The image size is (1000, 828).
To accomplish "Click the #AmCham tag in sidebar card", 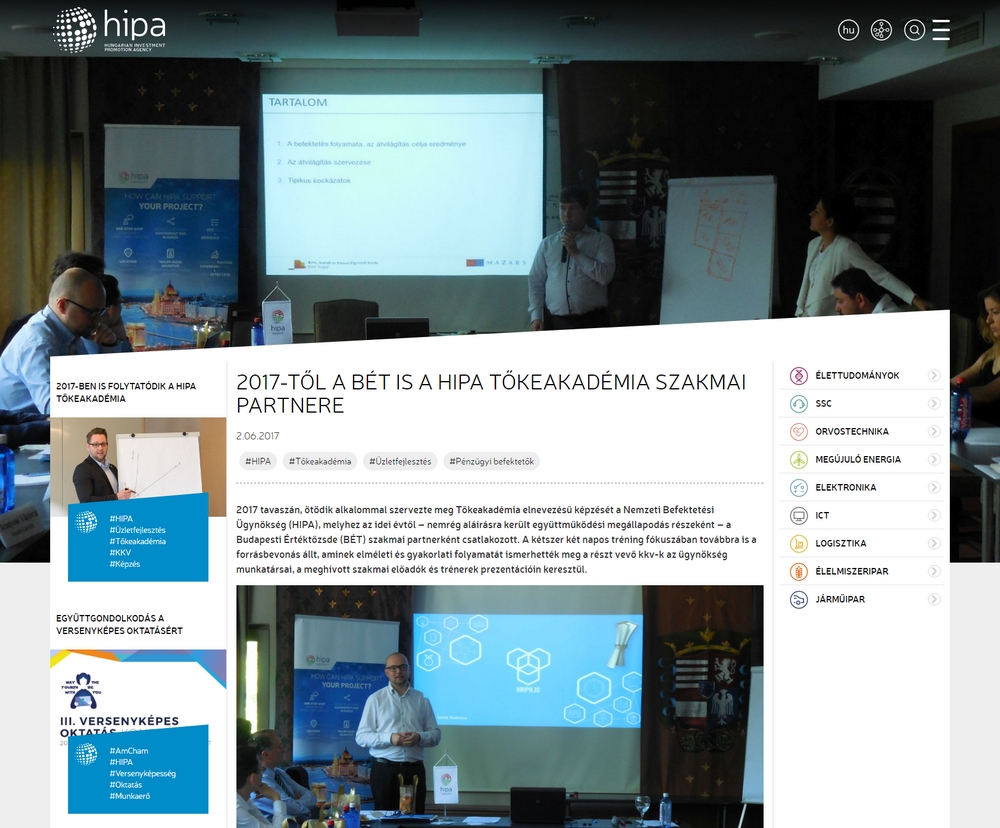I will pos(128,751).
